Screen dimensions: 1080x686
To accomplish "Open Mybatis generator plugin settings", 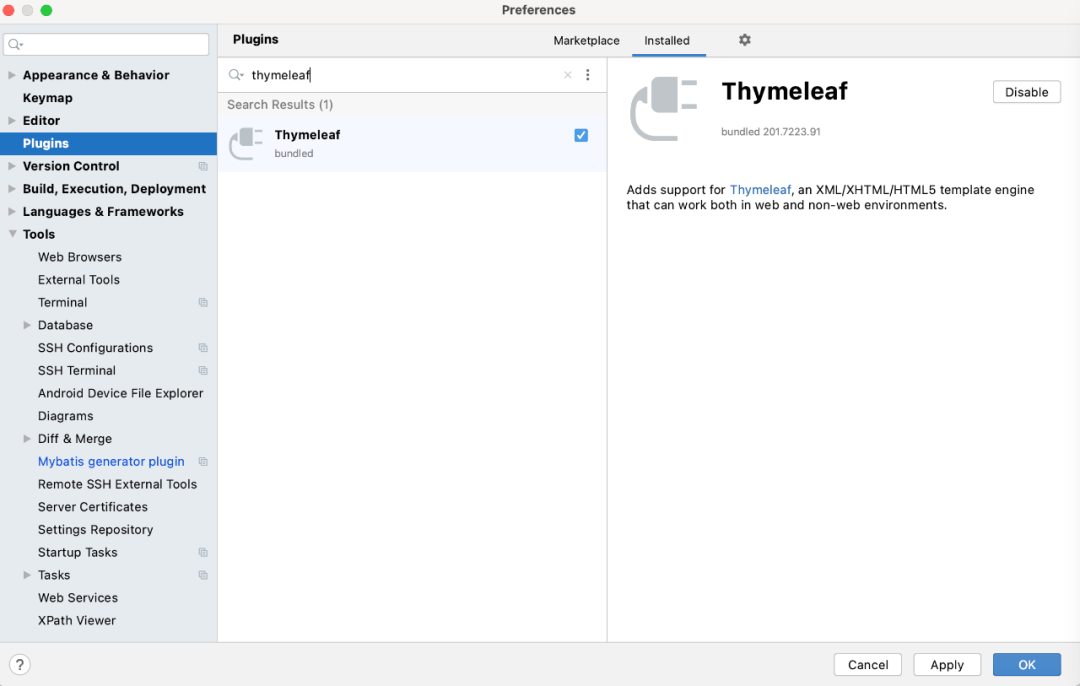I will [109, 461].
